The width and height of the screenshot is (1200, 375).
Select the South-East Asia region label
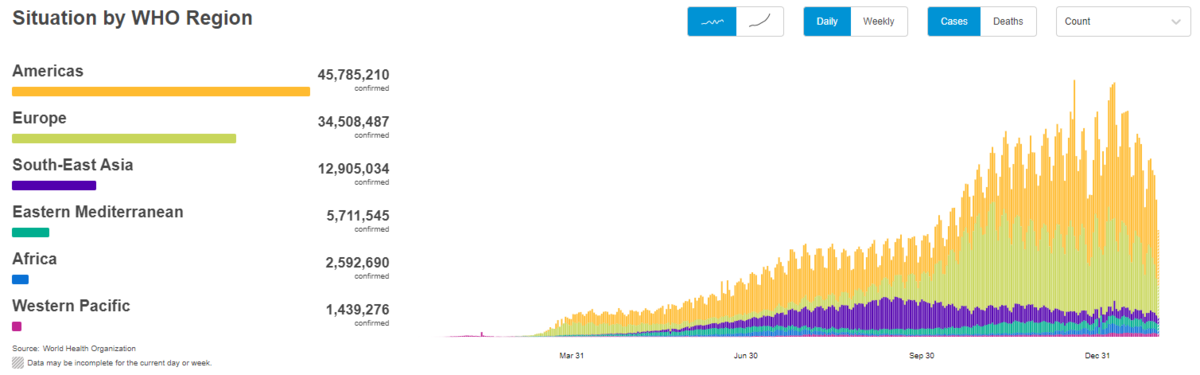pos(72,165)
